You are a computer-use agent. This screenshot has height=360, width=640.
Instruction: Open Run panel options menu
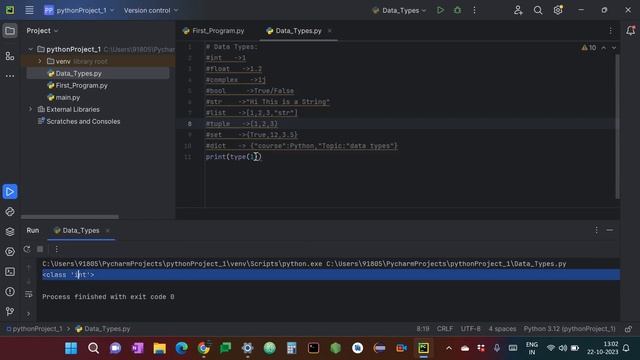coord(596,231)
